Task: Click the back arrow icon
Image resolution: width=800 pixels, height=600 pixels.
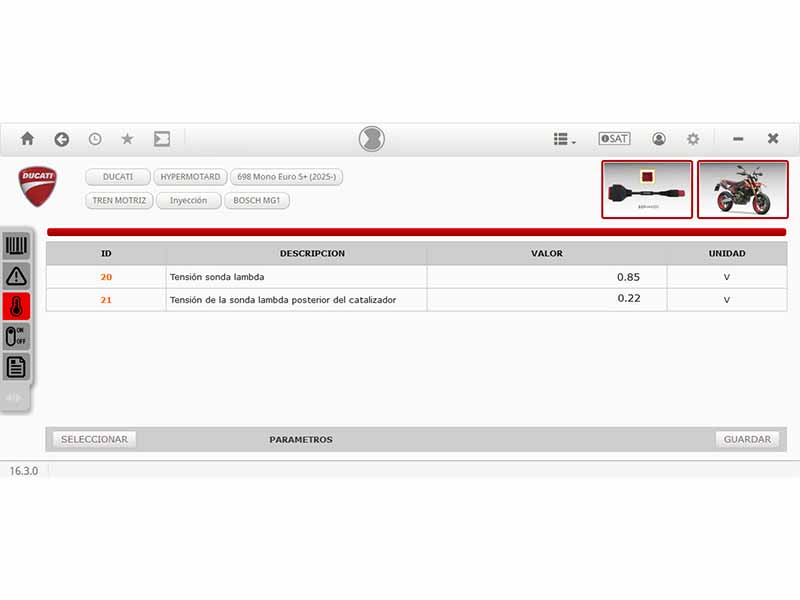Action: tap(62, 139)
